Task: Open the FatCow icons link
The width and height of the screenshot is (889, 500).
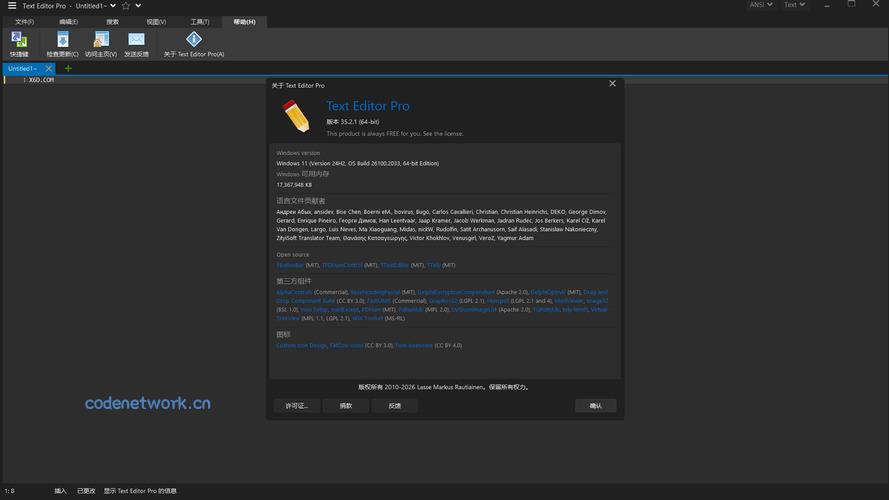Action: [346, 346]
